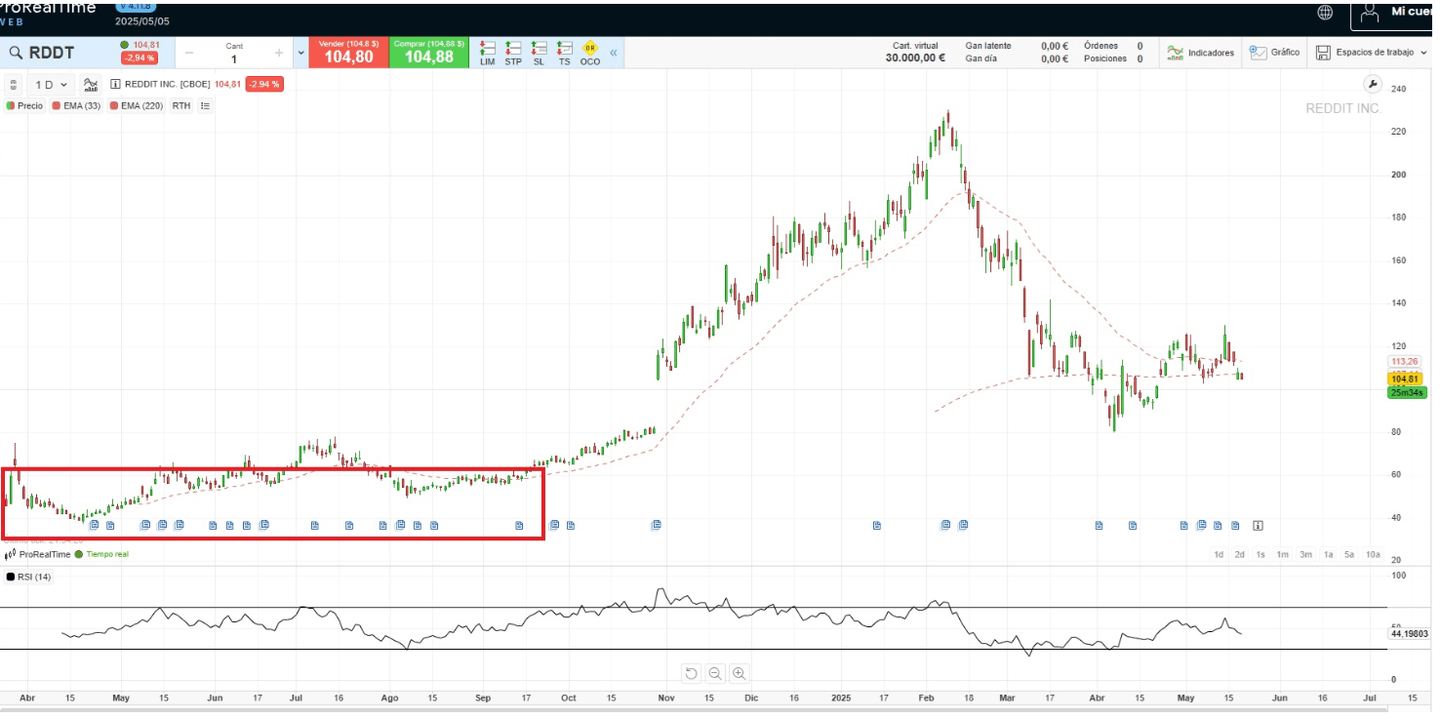Choose the OCO order icon
Screen dimensions: 1440x716
coord(590,52)
